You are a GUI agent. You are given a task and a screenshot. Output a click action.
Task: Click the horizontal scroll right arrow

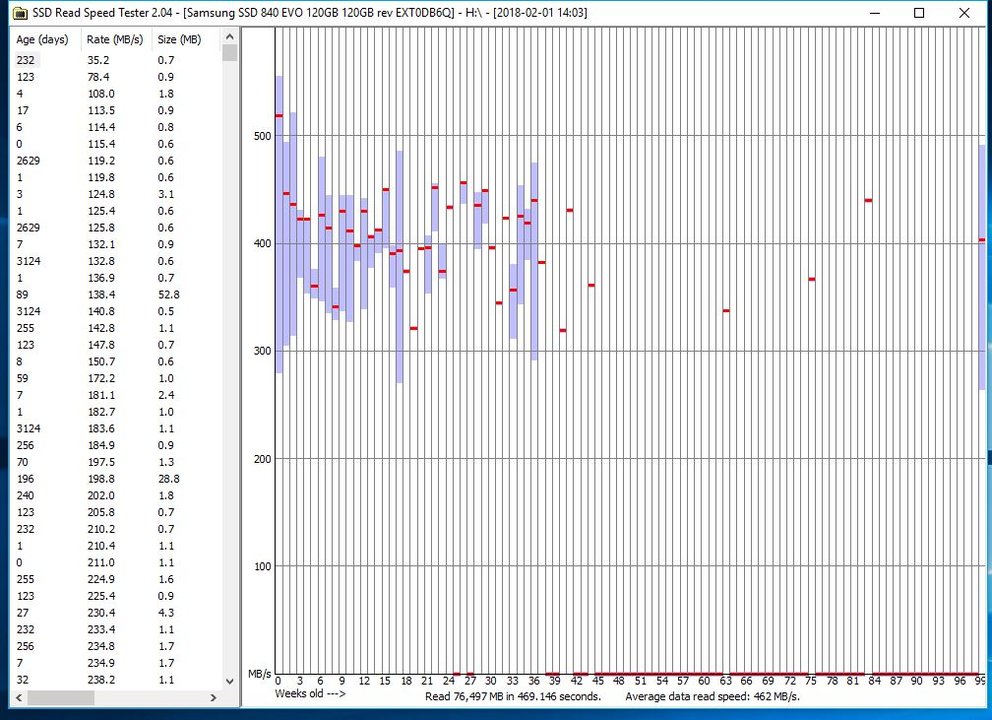tap(213, 697)
